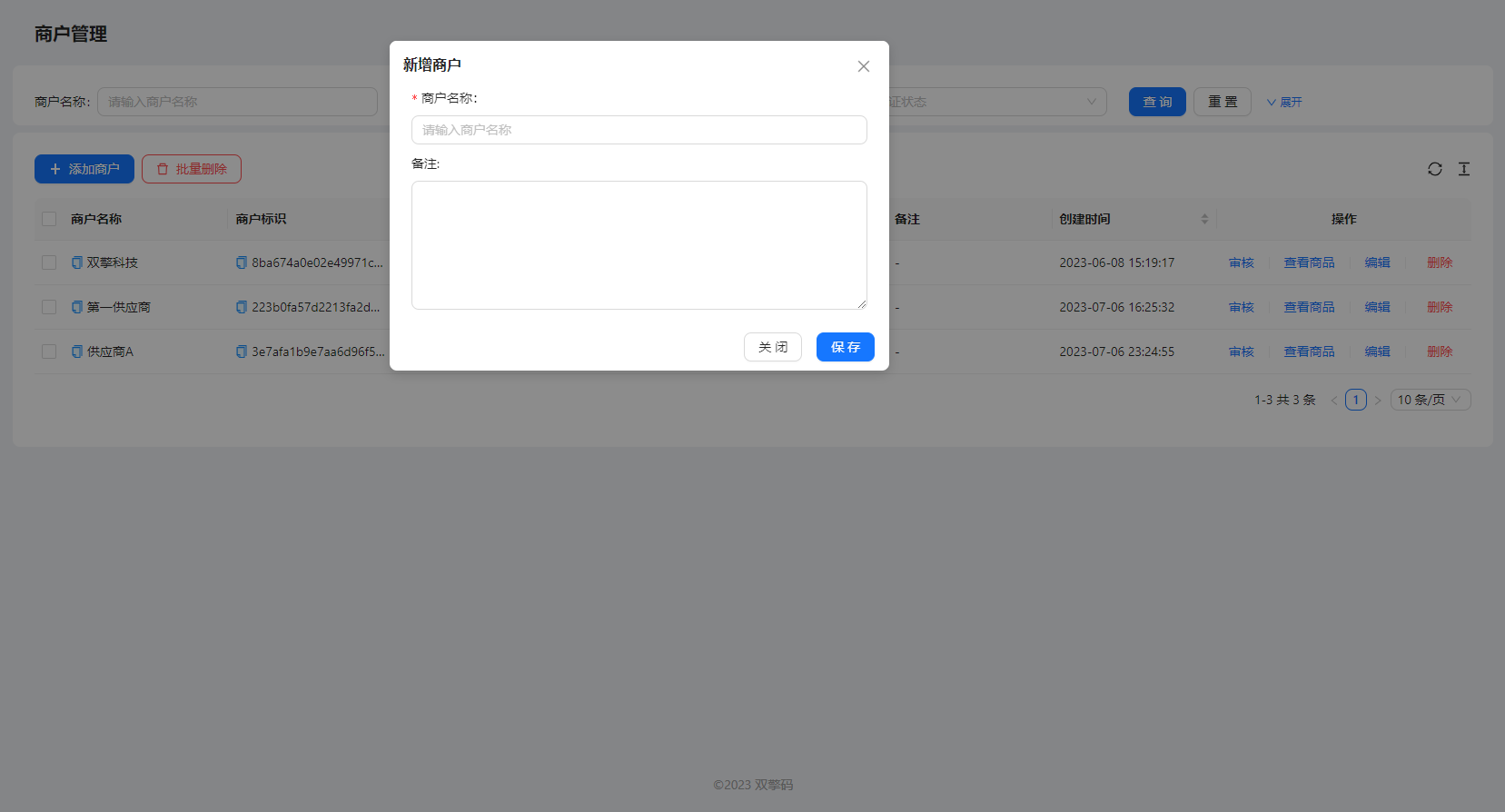
Task: Click the 操作 column header
Action: 1344,219
